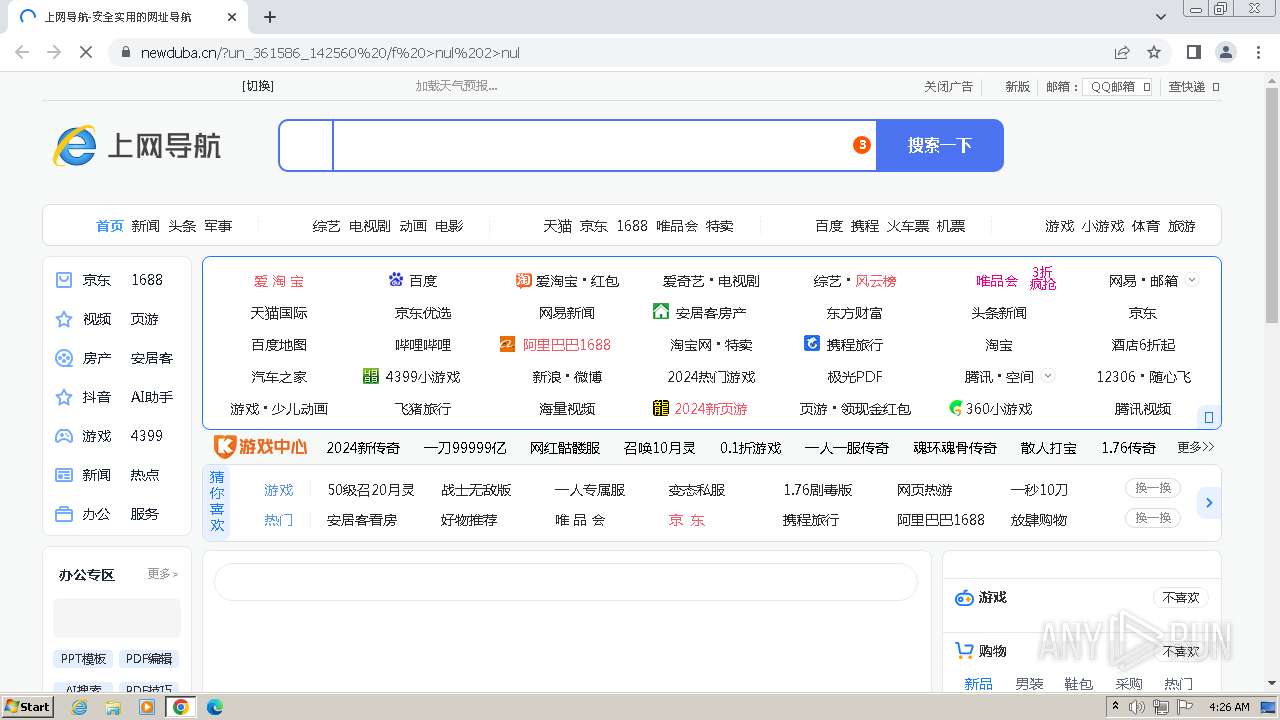Click the 房产 icon in left sidebar
The width and height of the screenshot is (1280, 720).
64,358
